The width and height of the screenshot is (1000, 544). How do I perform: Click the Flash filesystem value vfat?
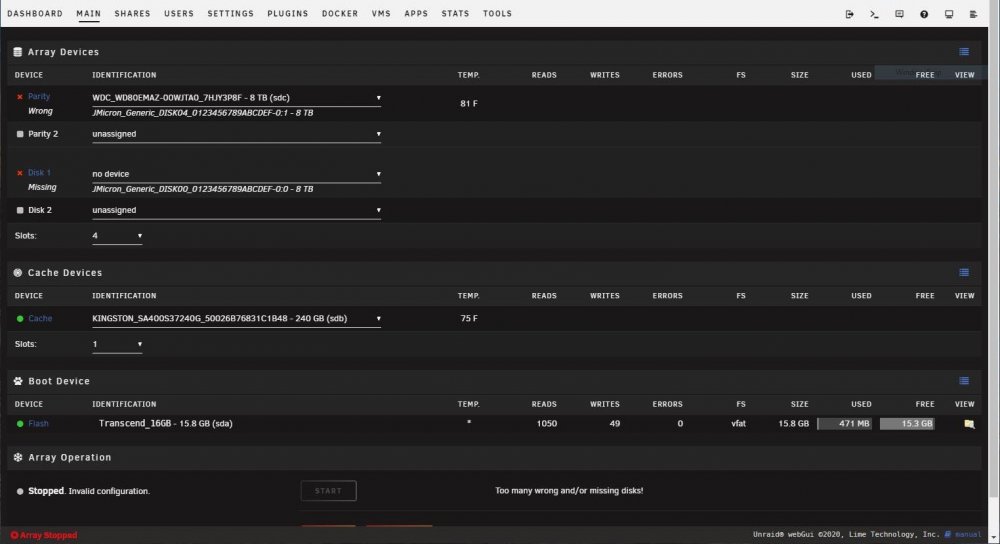click(739, 423)
